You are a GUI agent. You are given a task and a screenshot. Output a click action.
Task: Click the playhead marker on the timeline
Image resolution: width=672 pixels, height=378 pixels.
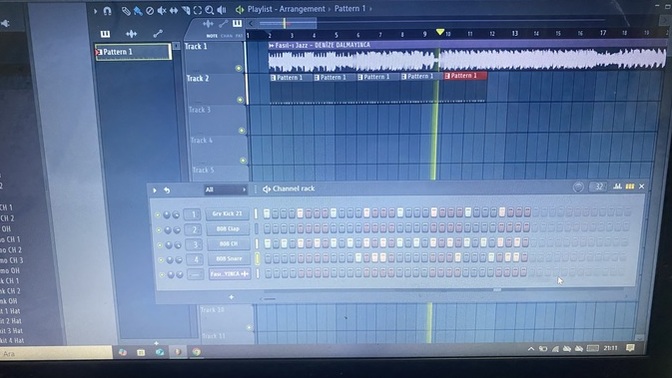(440, 32)
